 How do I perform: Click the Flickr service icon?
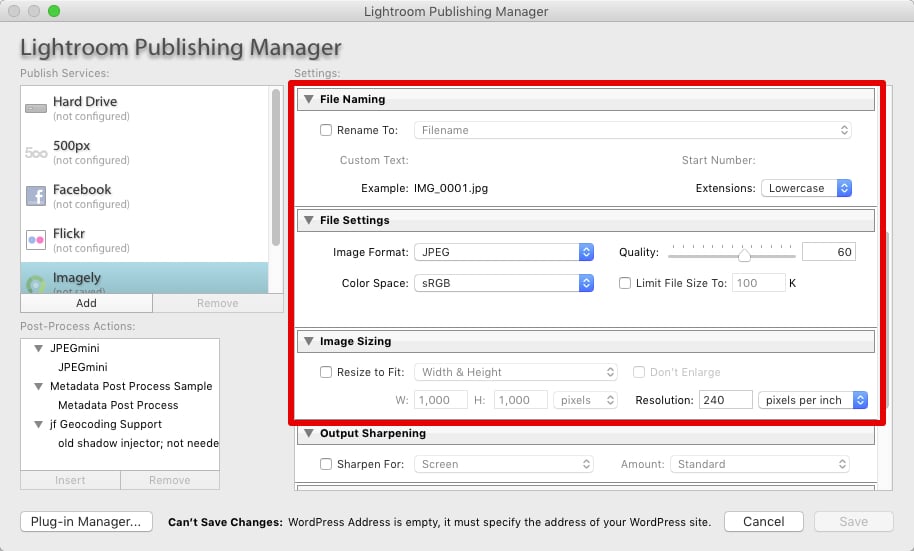pyautogui.click(x=36, y=240)
